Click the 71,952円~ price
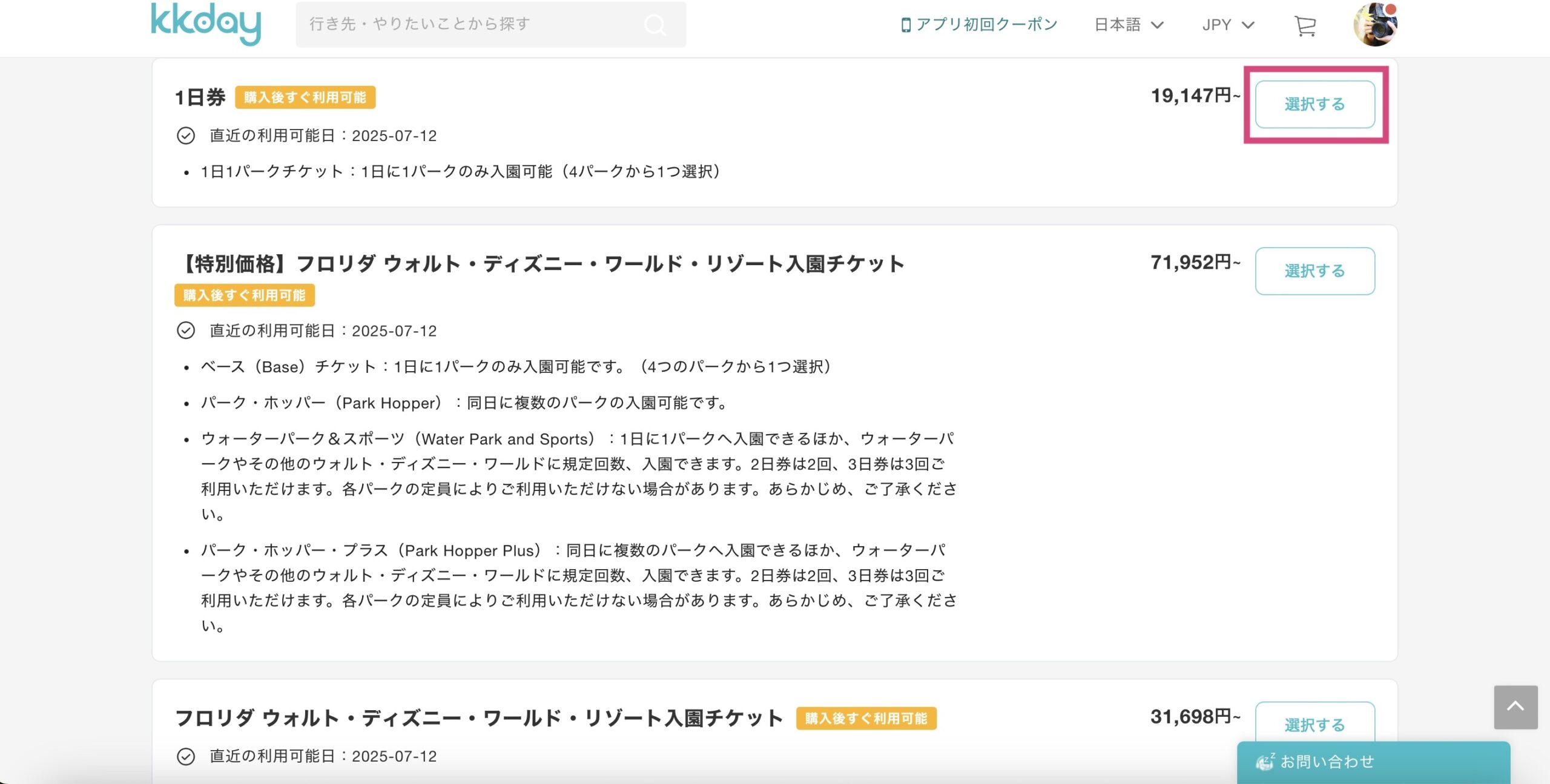The width and height of the screenshot is (1550, 784). 1195,262
